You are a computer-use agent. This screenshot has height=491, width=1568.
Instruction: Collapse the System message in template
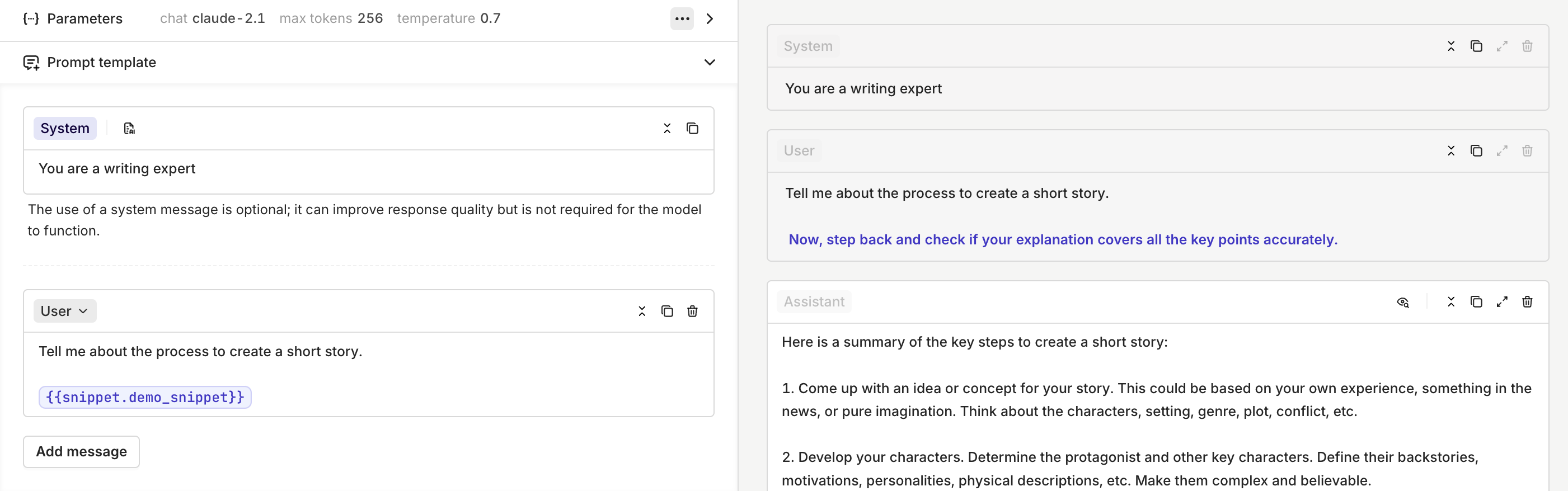click(x=667, y=129)
